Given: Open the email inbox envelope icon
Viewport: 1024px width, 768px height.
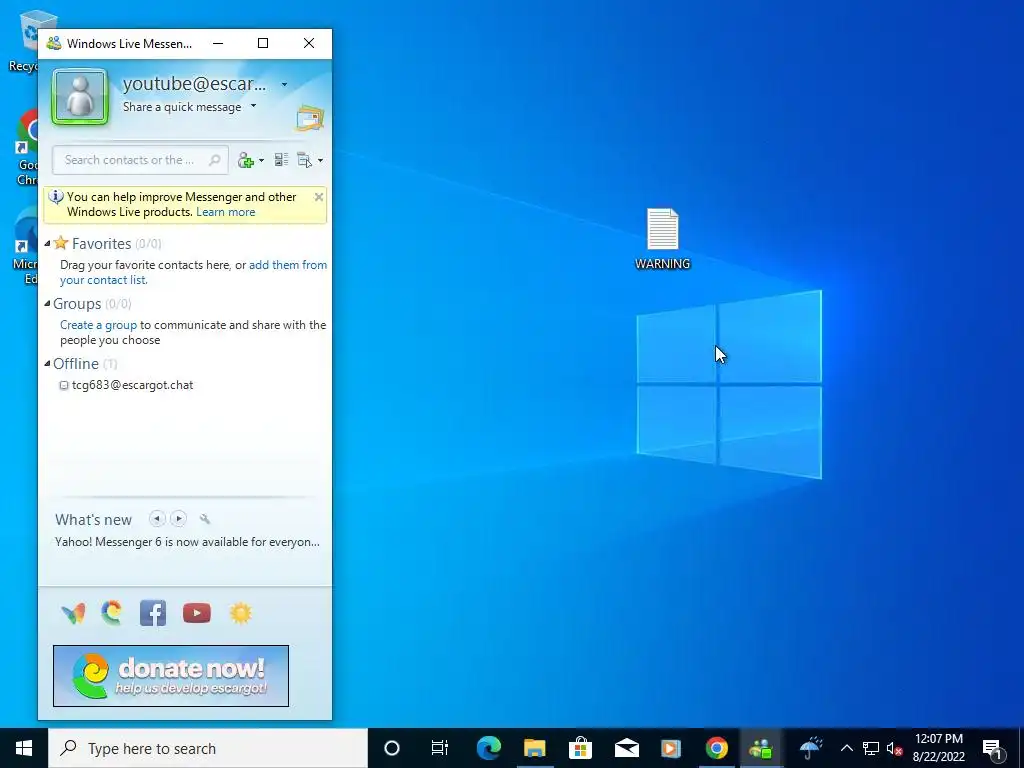Looking at the screenshot, I should [310, 120].
